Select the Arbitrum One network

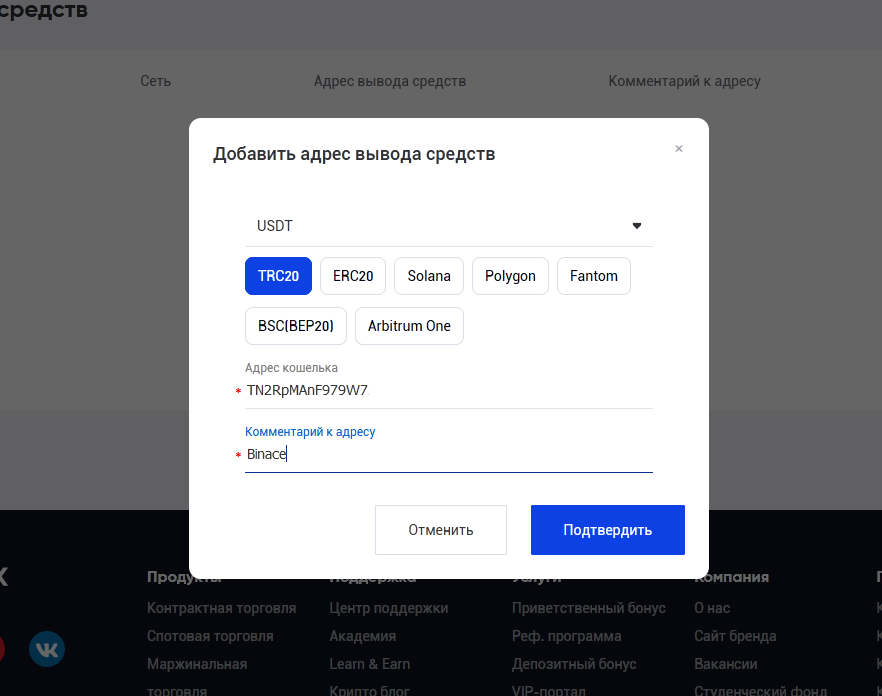click(x=409, y=326)
